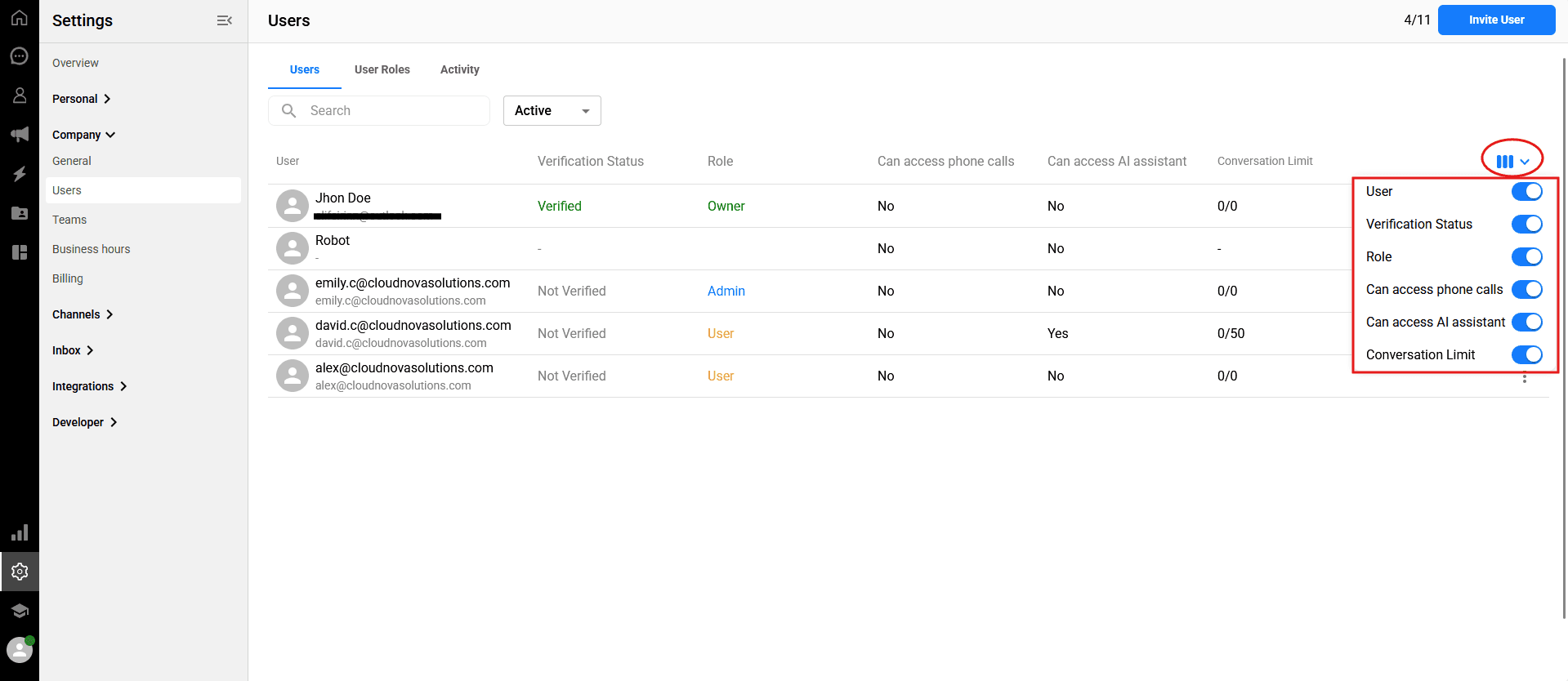Collapse the Settings sidebar menu icon

[225, 20]
